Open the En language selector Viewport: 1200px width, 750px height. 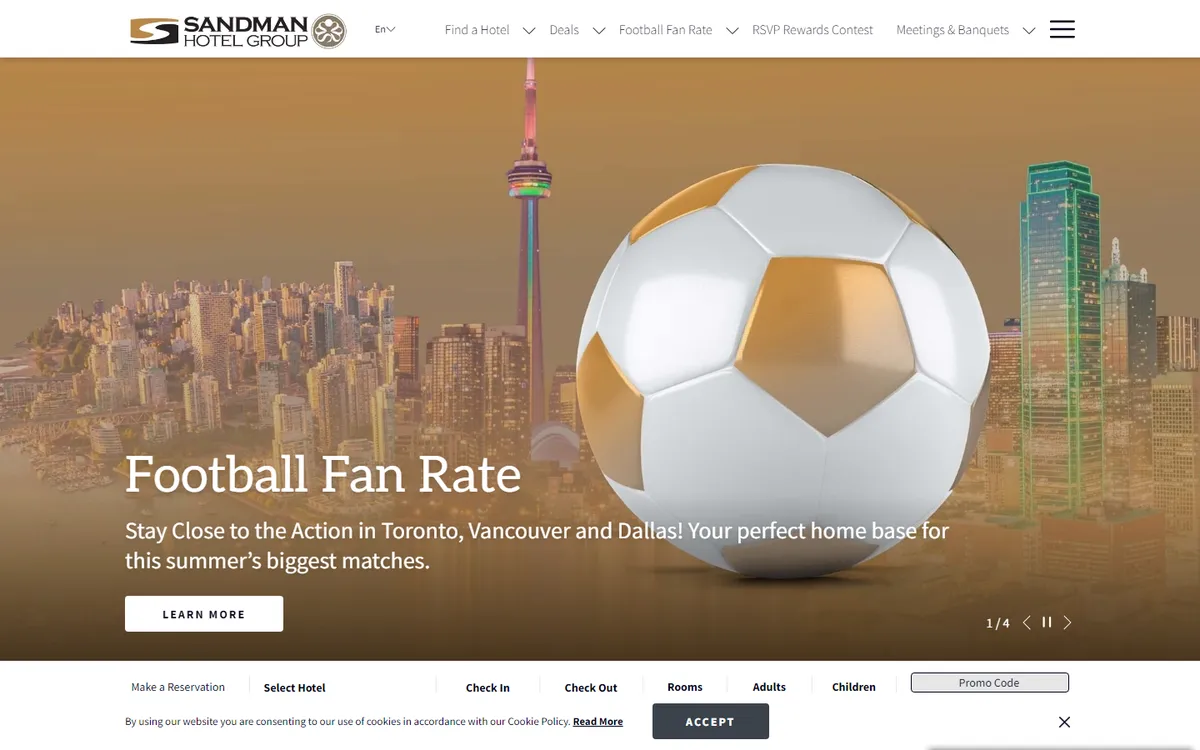click(x=385, y=30)
